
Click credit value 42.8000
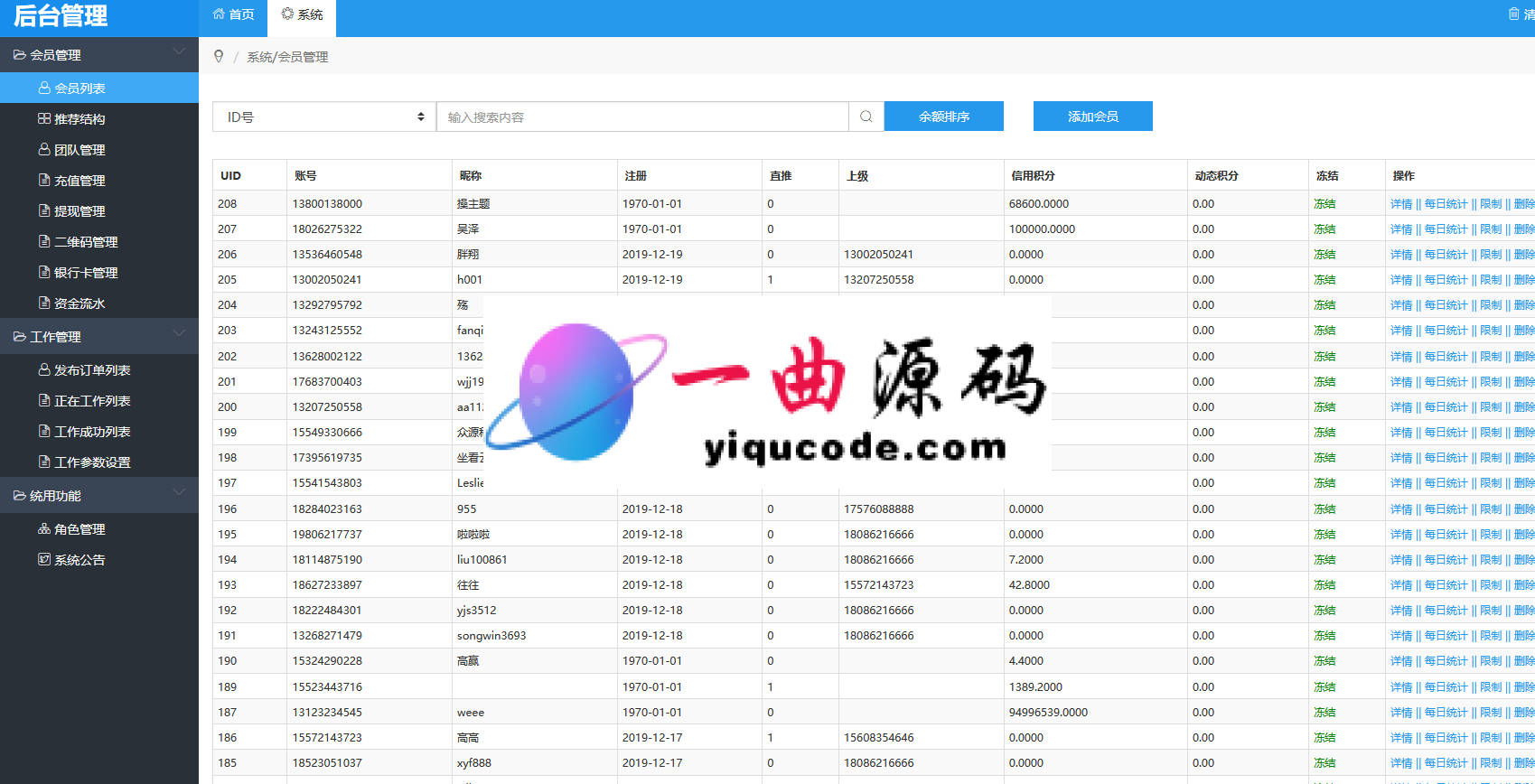[x=1029, y=585]
